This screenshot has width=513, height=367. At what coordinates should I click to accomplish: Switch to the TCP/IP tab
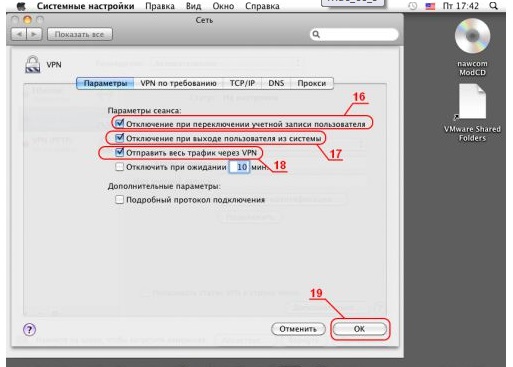coord(242,83)
